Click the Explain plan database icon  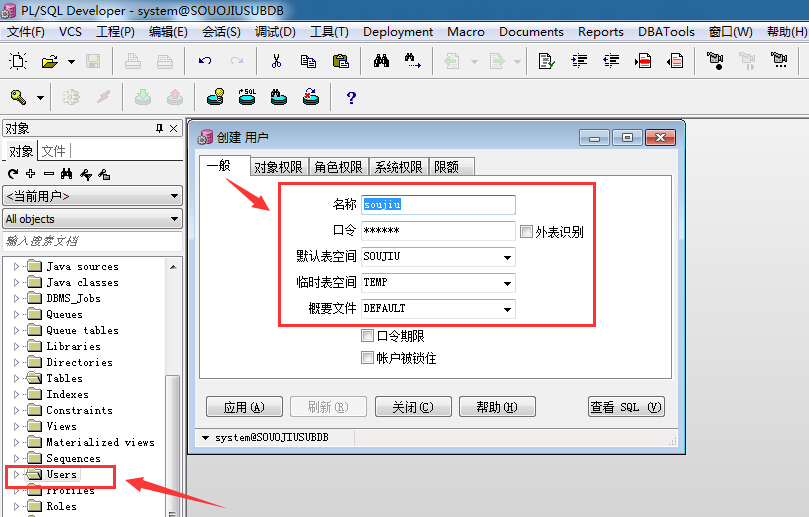click(215, 97)
